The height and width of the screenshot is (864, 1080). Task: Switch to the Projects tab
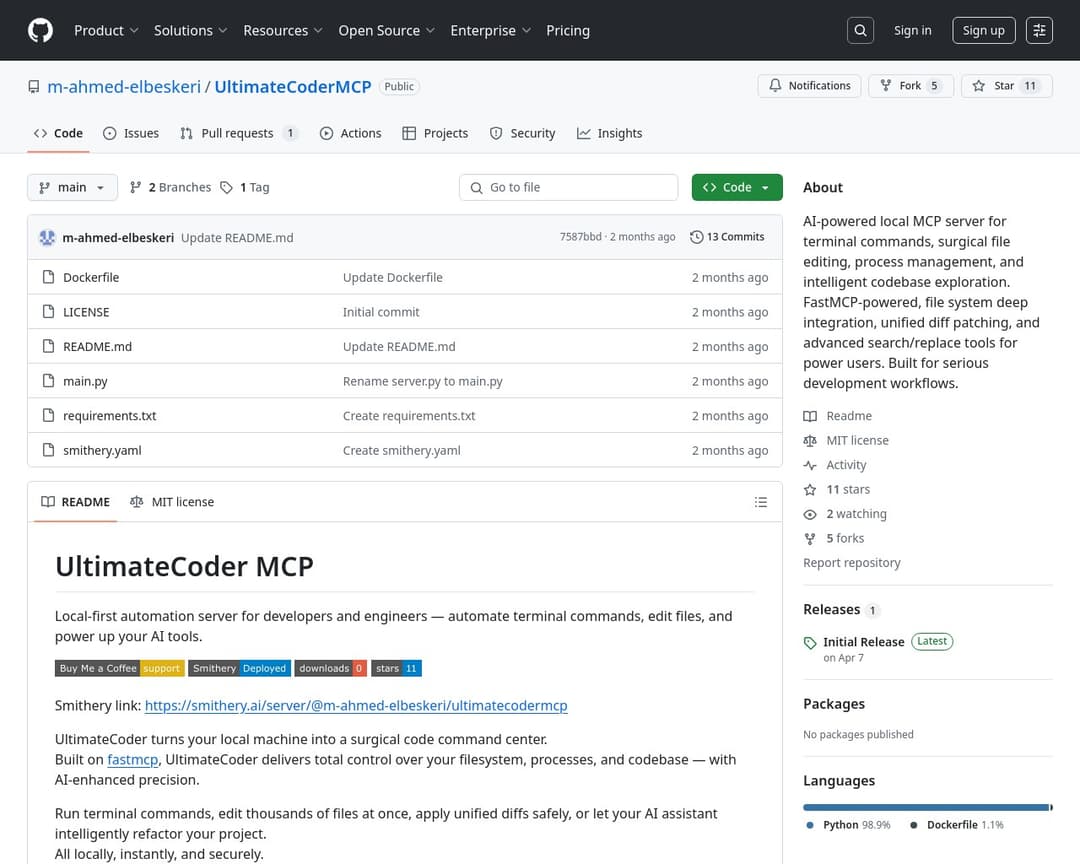(435, 134)
